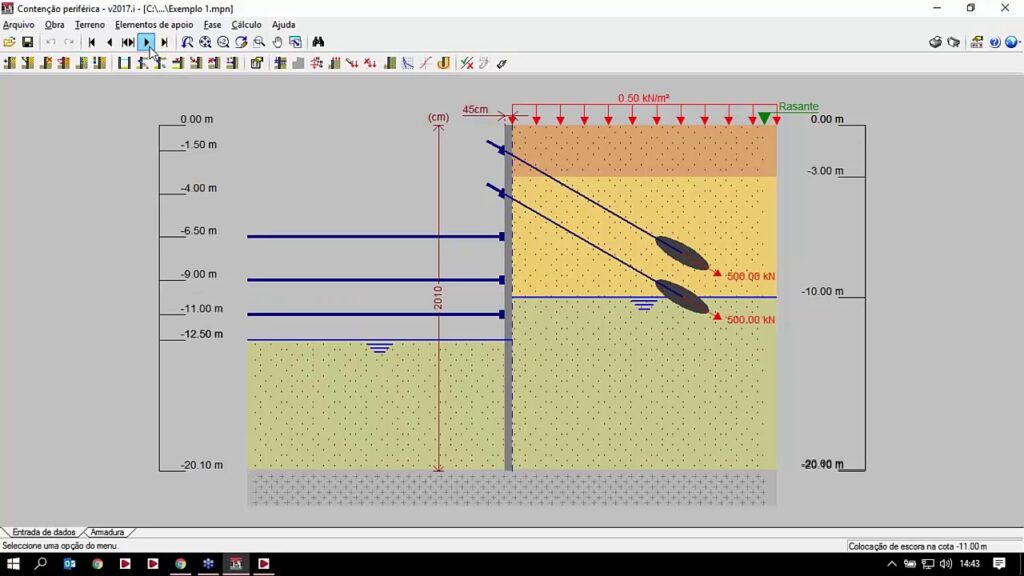Click the green Rasante triangle marker
Screen dimensions: 1024x576
point(765,118)
